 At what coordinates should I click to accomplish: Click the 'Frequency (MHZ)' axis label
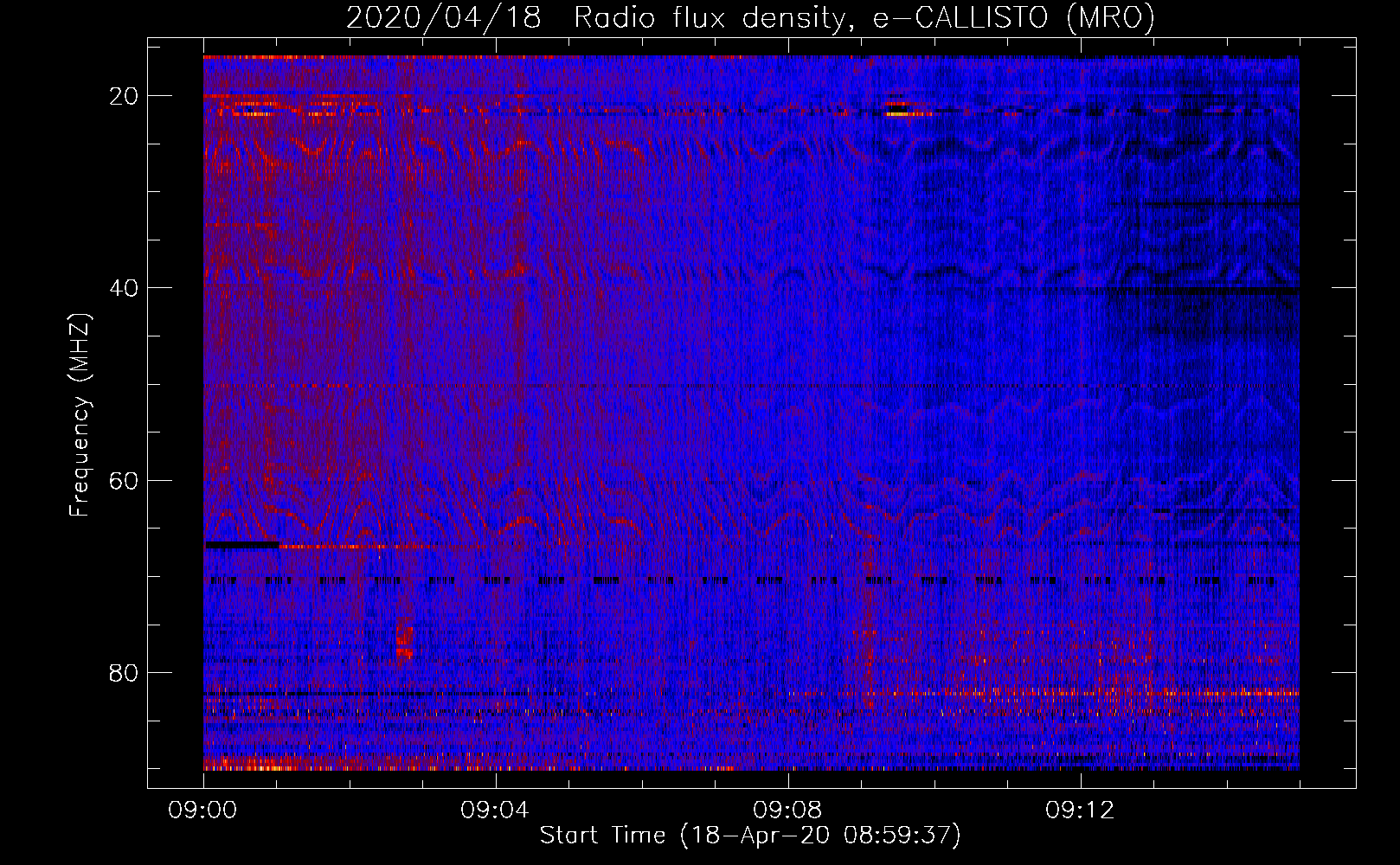(80, 414)
